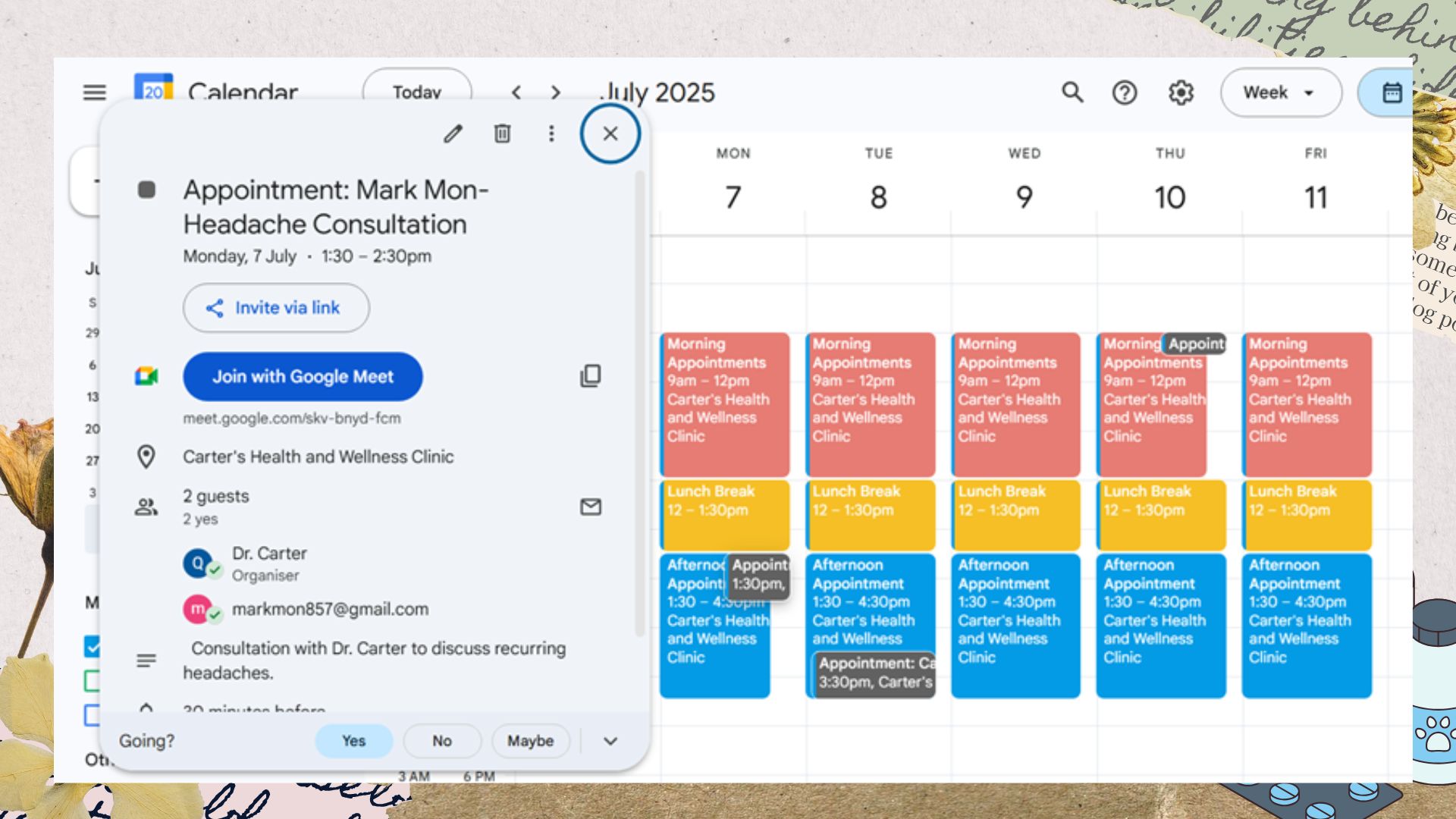Click markmon857's avatar
The image size is (1456, 819).
(198, 609)
